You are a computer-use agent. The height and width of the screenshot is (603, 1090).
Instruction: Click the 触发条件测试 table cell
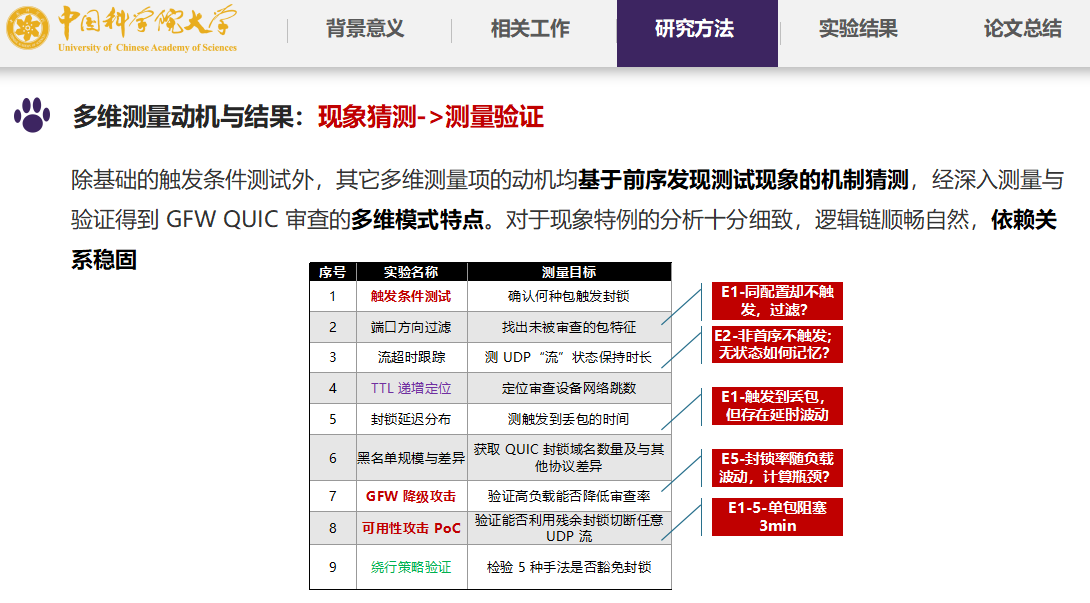tap(411, 296)
